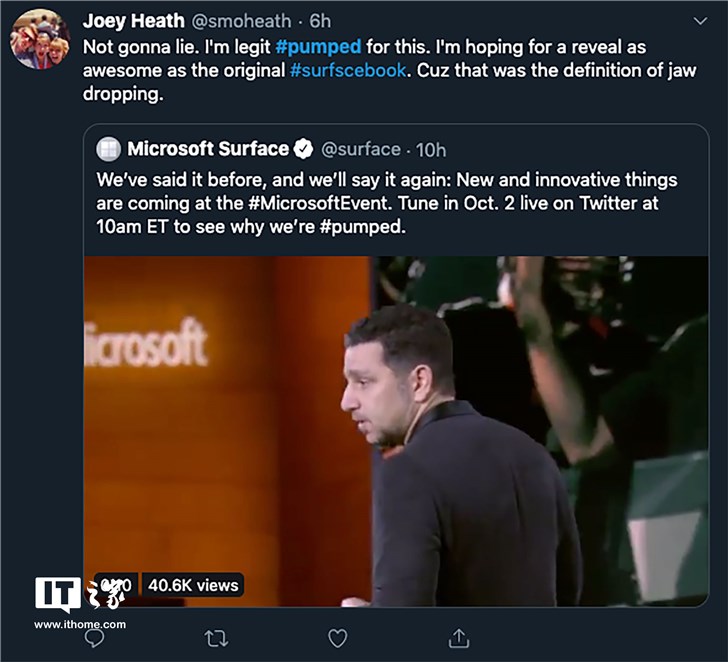Like the tweet with the heart icon
The height and width of the screenshot is (662, 728).
pyautogui.click(x=338, y=637)
